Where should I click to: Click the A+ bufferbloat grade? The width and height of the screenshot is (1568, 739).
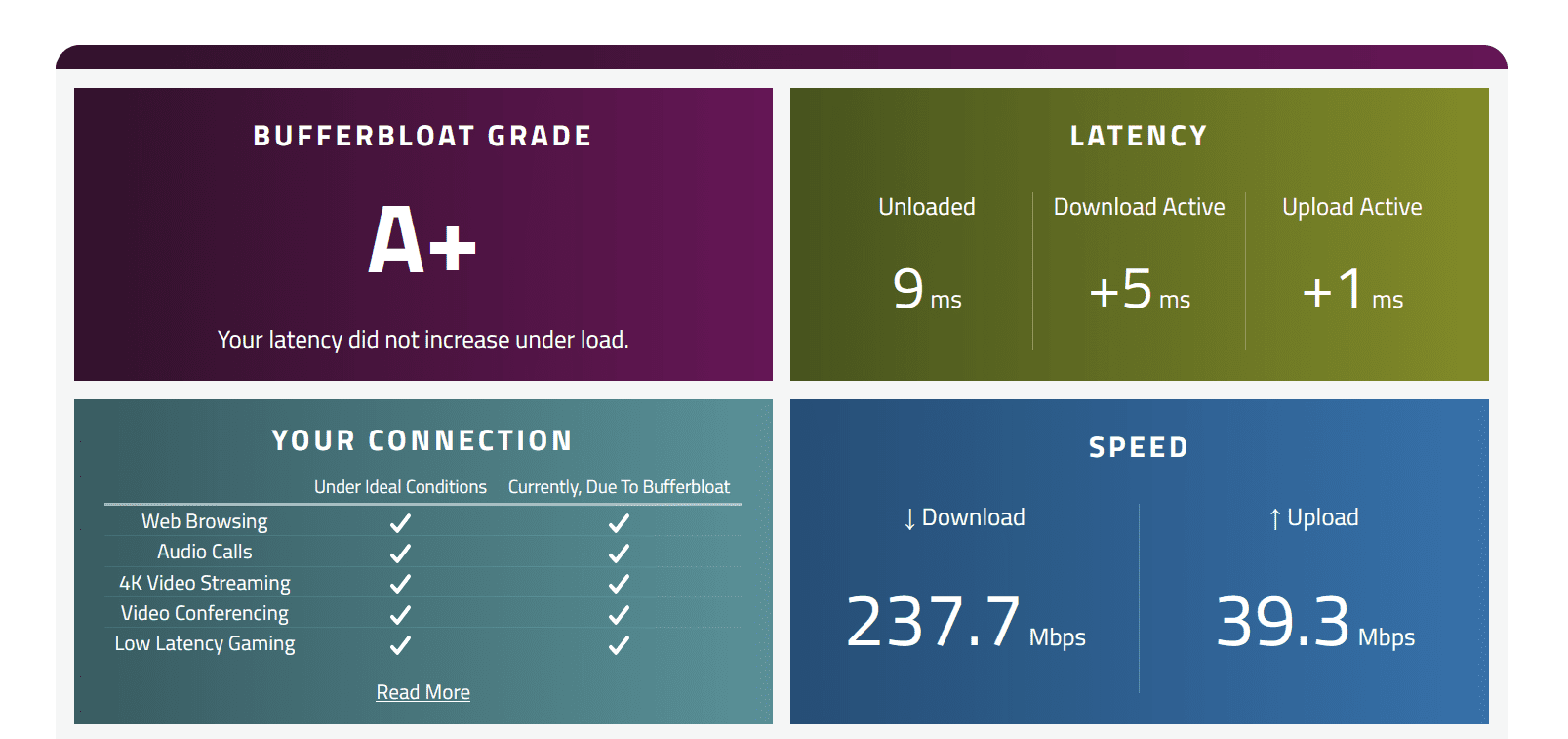pyautogui.click(x=422, y=240)
